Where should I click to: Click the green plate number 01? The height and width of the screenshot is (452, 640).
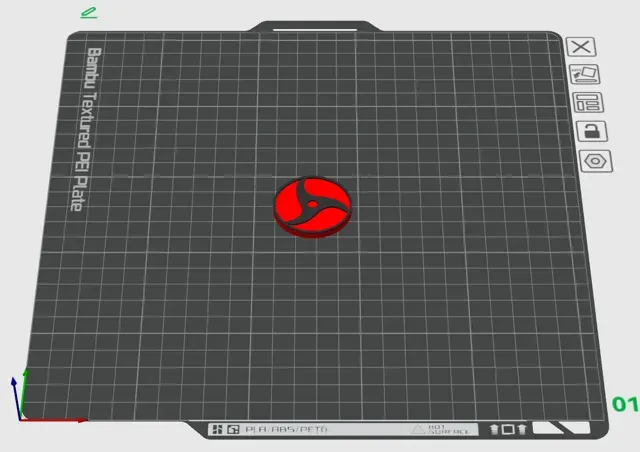(625, 404)
